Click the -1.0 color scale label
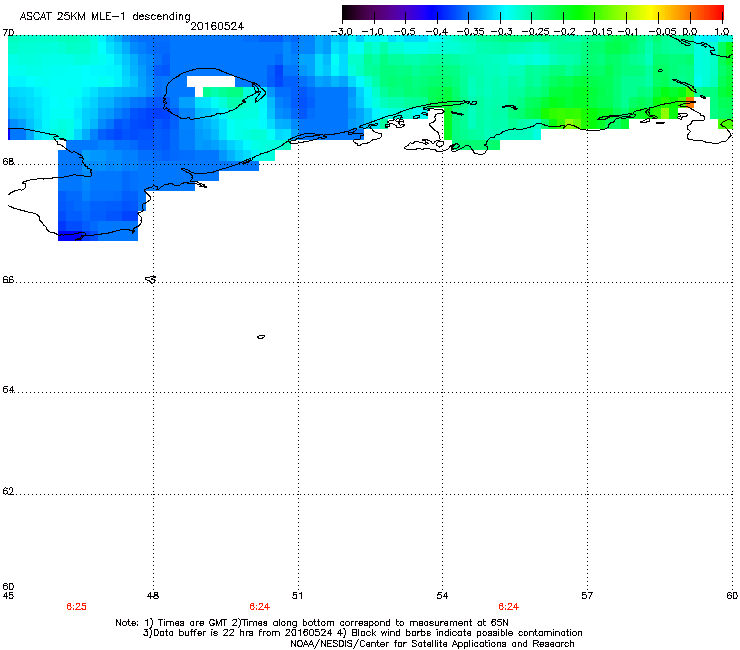This screenshot has width=740, height=650. click(373, 32)
